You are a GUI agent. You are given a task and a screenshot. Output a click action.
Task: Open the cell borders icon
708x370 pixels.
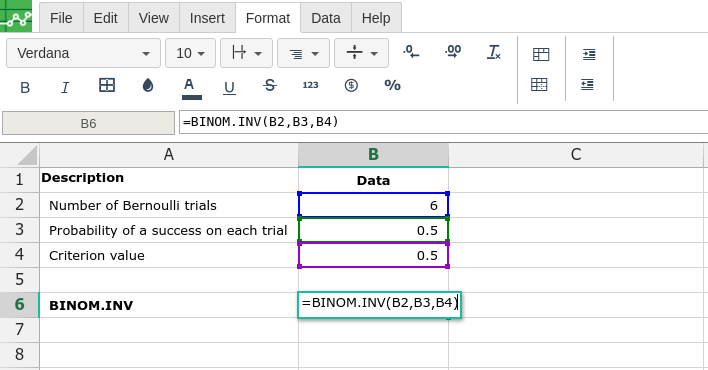click(x=107, y=85)
